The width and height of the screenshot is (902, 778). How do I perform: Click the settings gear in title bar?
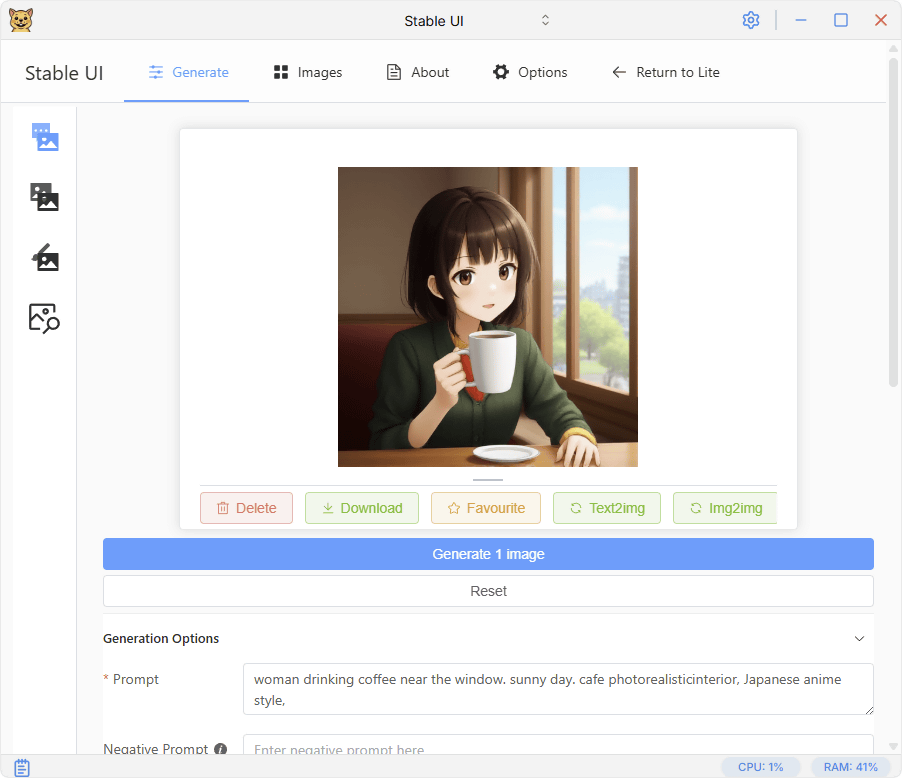751,20
